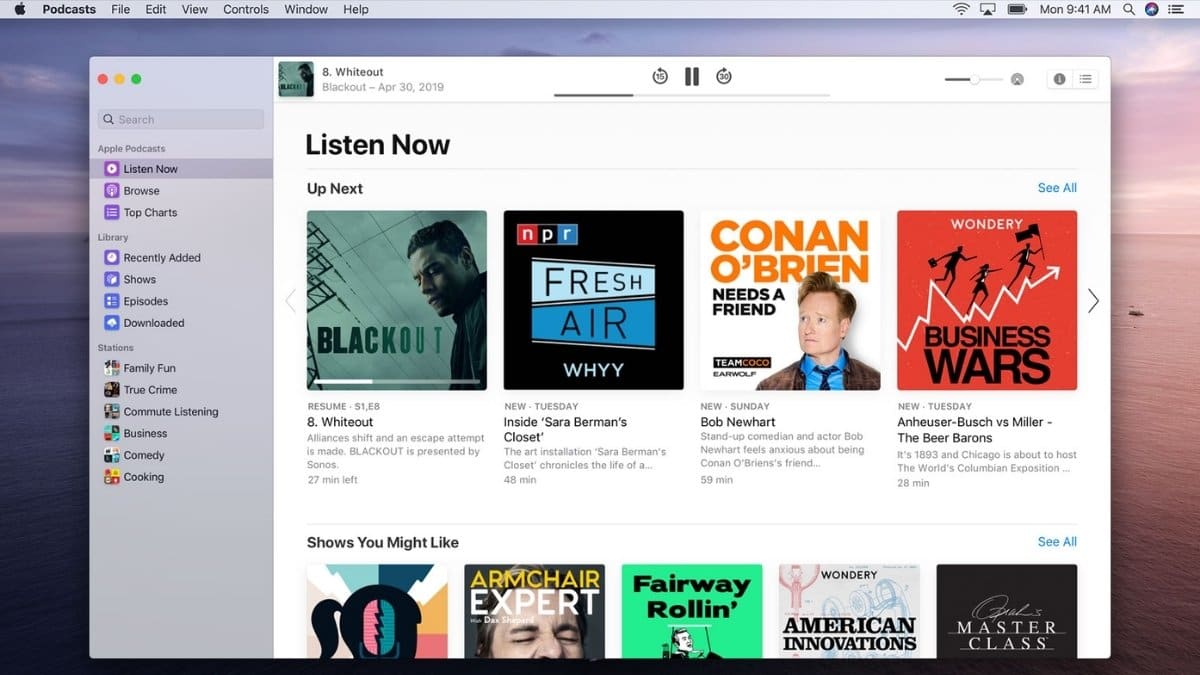Open the Anheuser-Busch vs Miller episode title
The width and height of the screenshot is (1200, 675).
click(975, 430)
